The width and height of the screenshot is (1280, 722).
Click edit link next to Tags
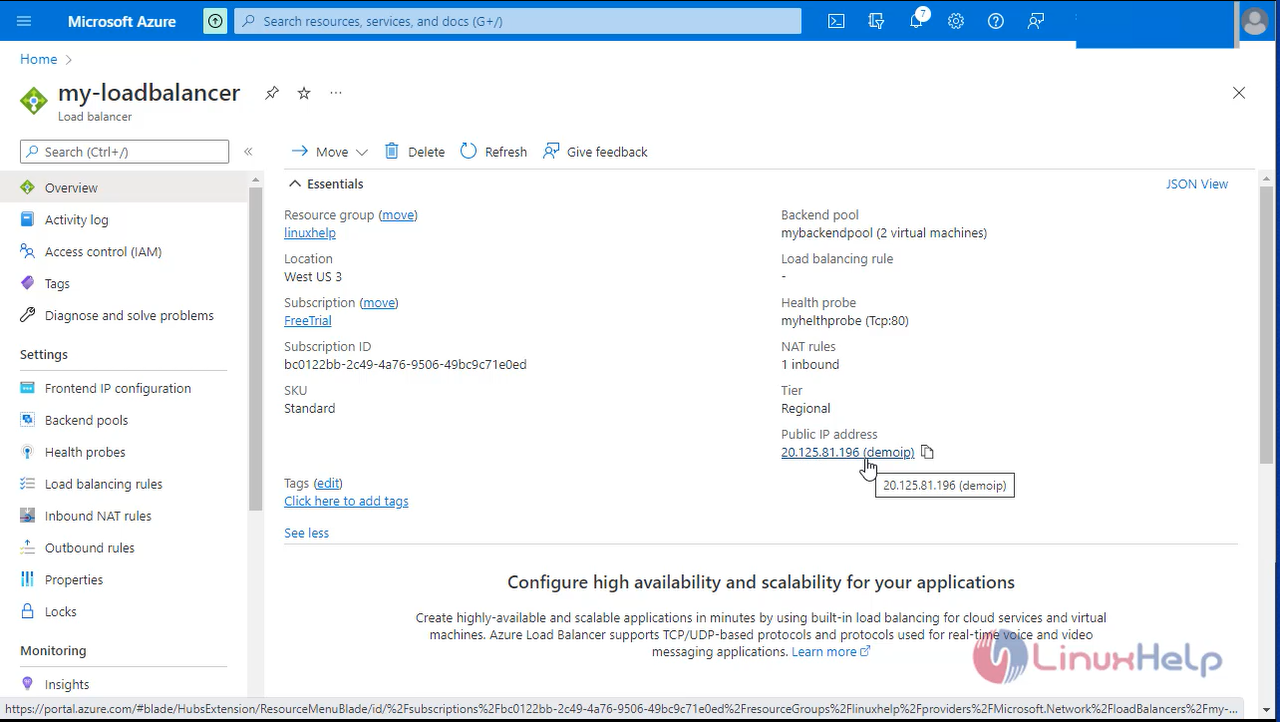click(328, 483)
